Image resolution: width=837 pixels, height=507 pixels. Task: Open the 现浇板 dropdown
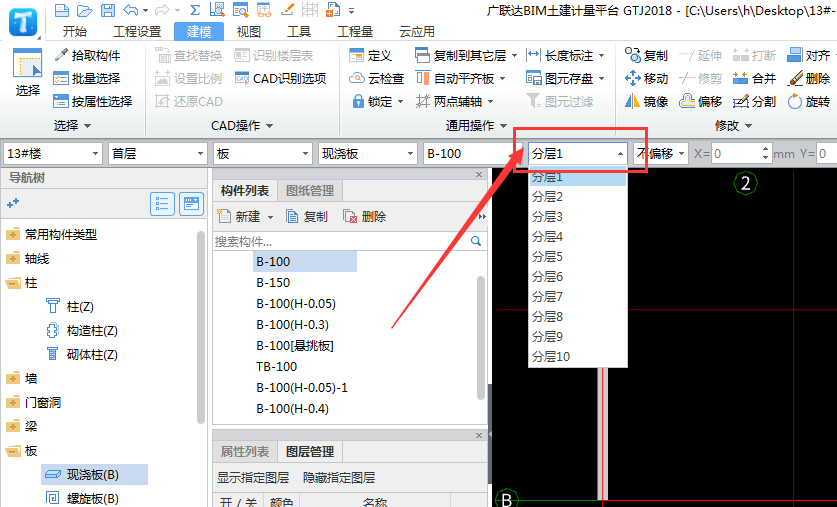coord(367,154)
